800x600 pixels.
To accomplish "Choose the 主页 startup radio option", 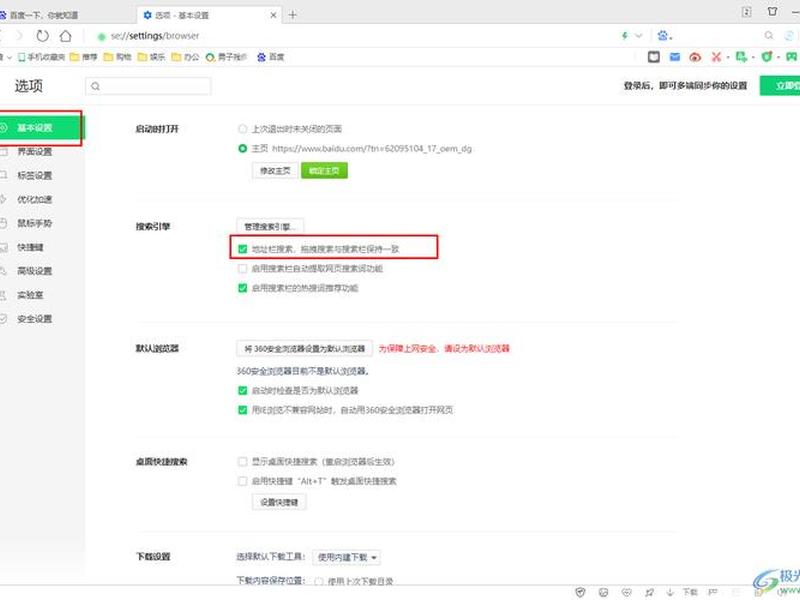I will (x=243, y=148).
